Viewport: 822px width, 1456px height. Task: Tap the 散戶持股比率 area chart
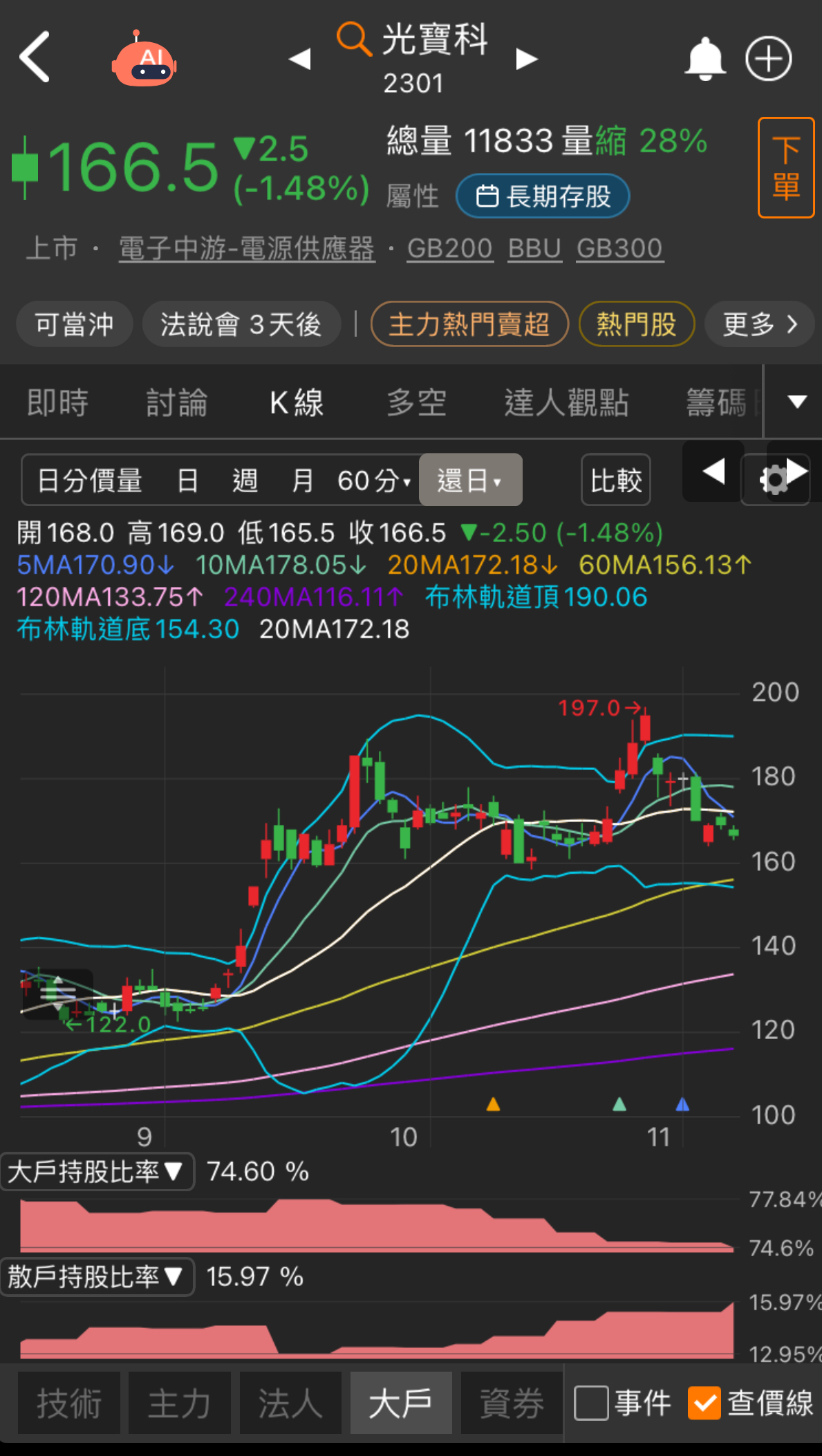click(x=377, y=1331)
